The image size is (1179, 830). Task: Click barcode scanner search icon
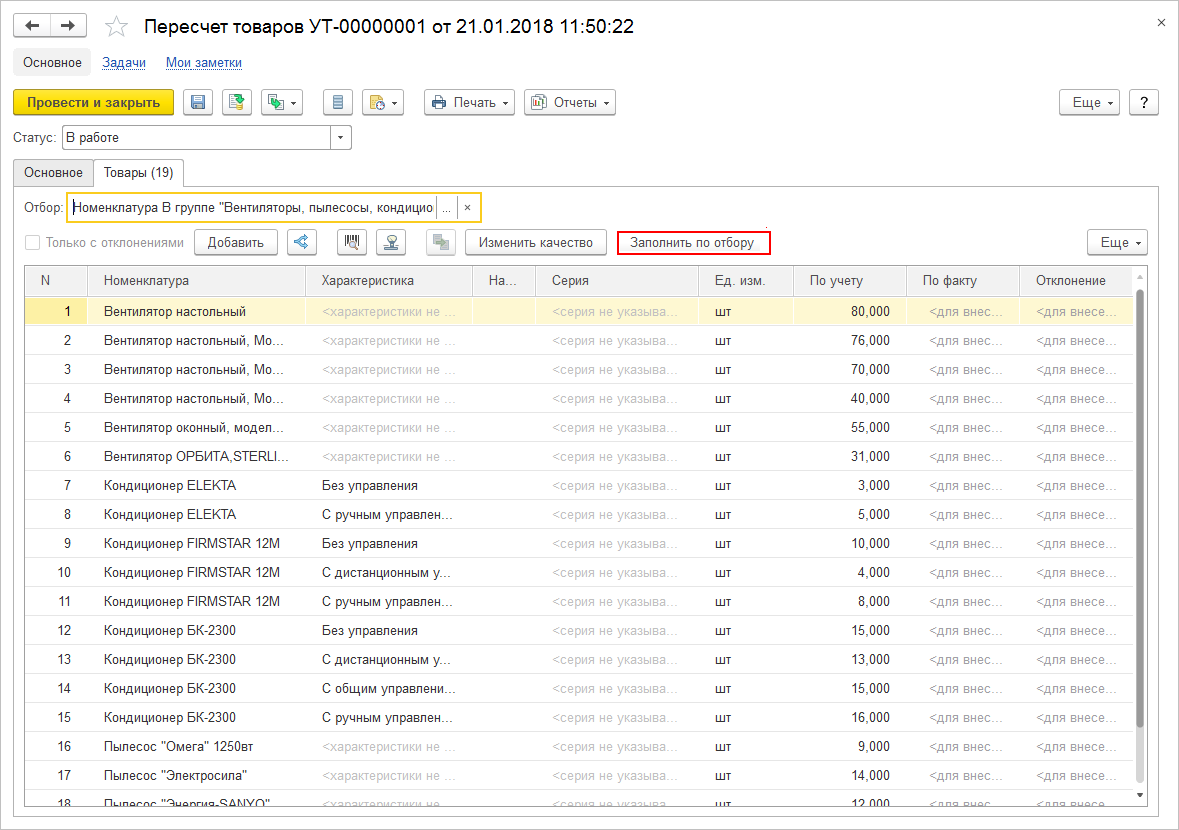[x=351, y=242]
